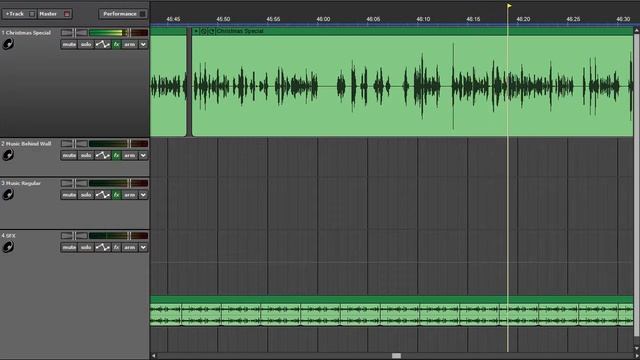Screen dimensions: 640x360
Task: Select the '3 Music Regular' track name
Action: [x=21, y=183]
